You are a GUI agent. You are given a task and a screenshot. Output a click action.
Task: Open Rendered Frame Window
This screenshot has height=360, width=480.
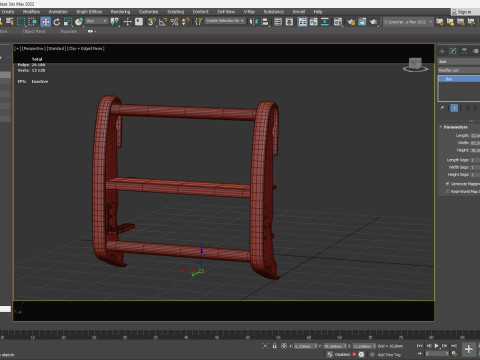(x=362, y=22)
